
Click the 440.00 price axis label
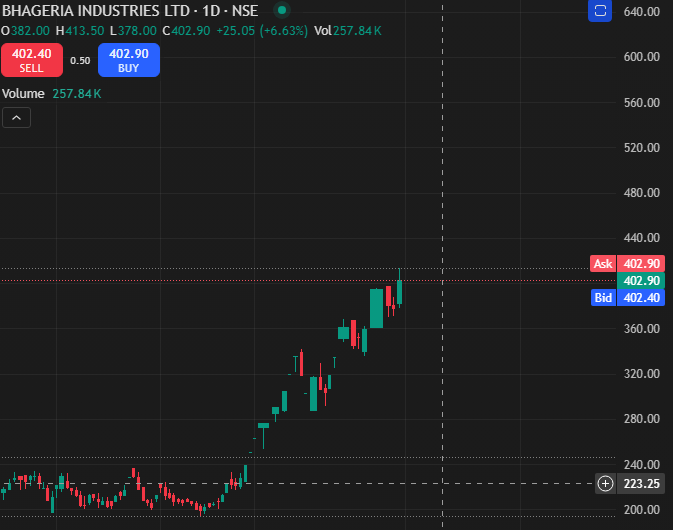click(x=642, y=238)
